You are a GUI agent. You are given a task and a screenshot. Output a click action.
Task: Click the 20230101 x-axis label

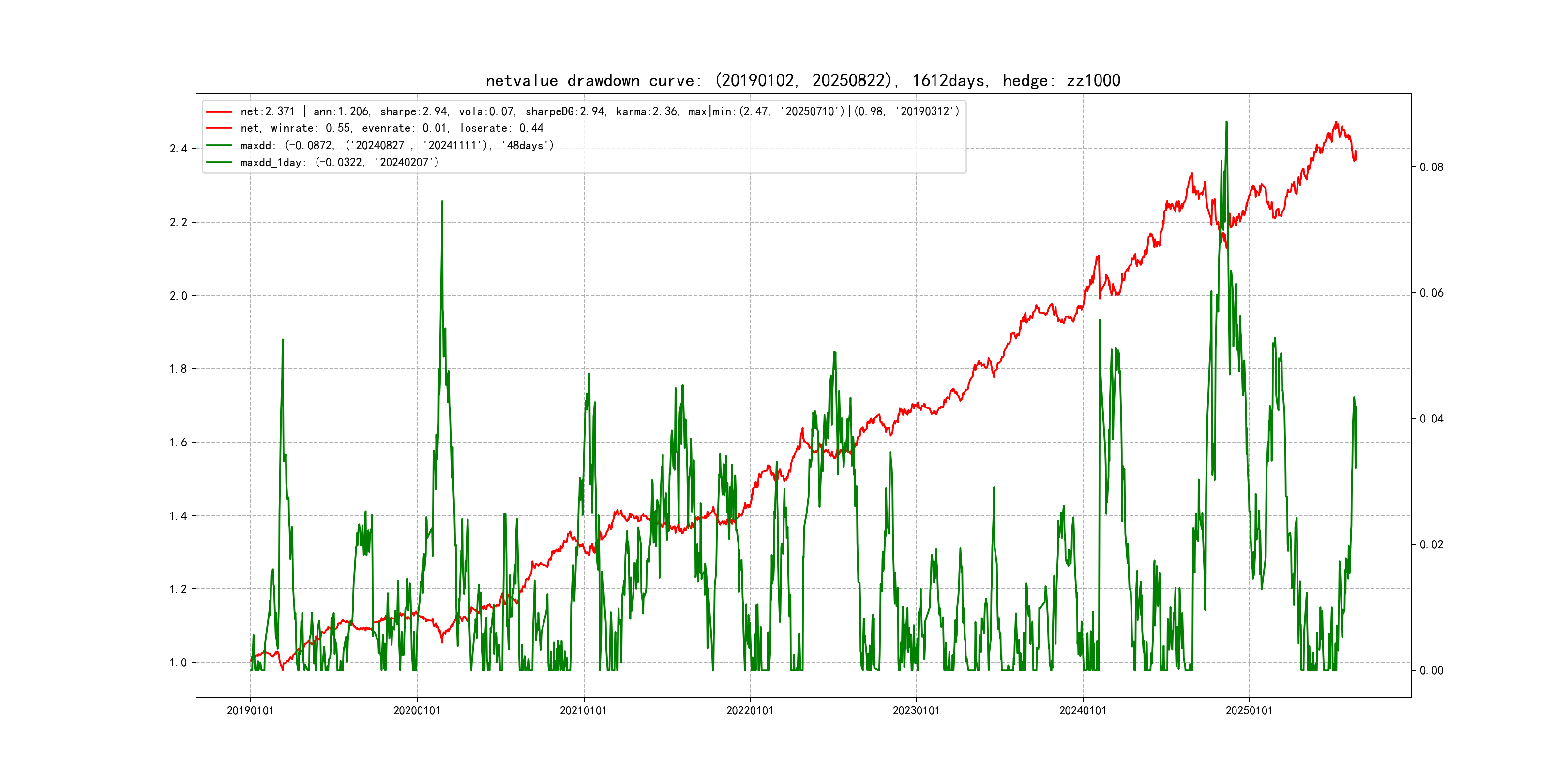click(x=916, y=710)
